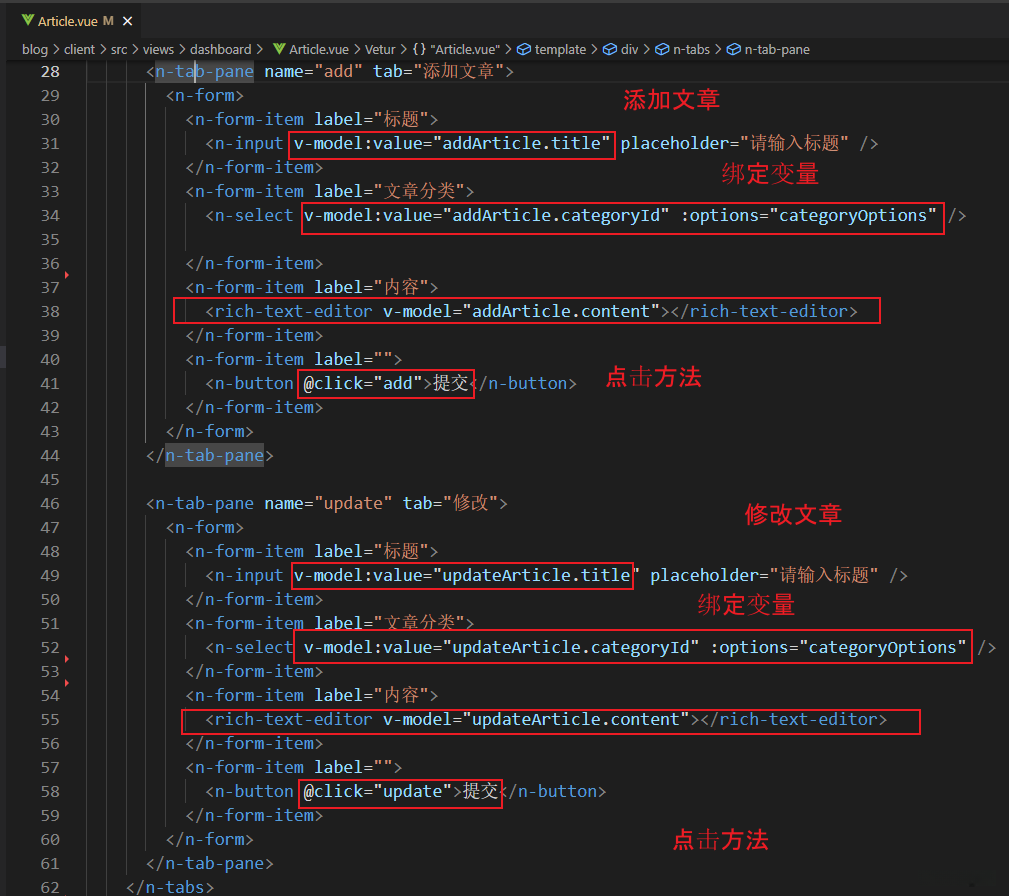Click 'addArticle.content' in line 38
1009x896 pixels.
[561, 312]
